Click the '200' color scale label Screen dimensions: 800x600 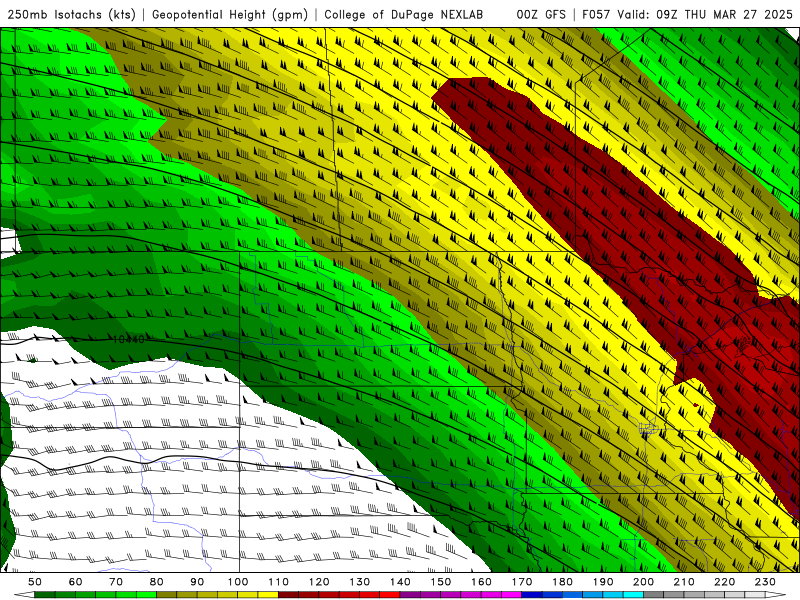tap(643, 582)
